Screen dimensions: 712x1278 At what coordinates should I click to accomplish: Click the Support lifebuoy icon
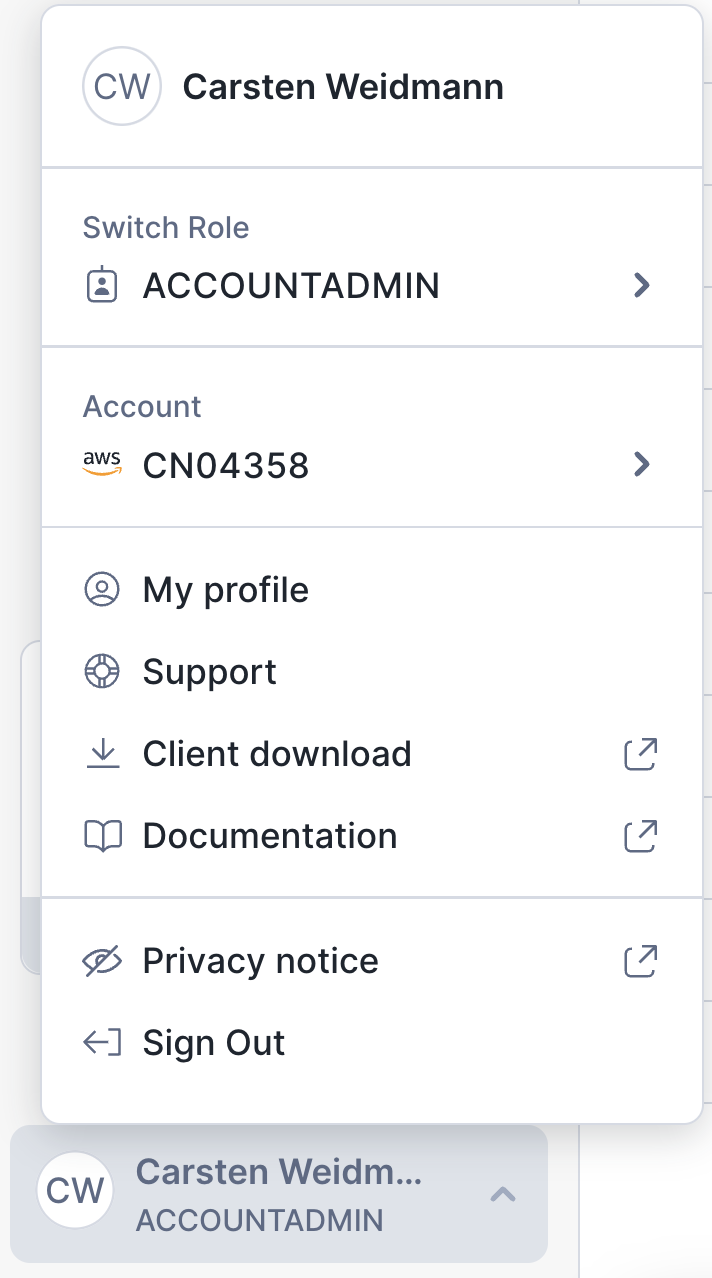pos(101,672)
